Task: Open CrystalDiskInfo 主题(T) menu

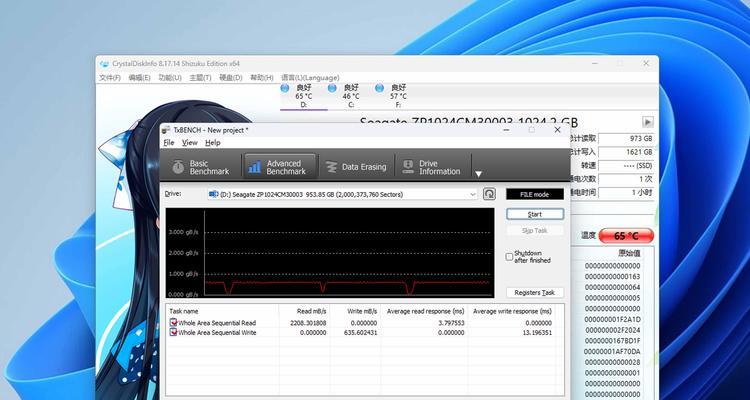Action: pos(200,78)
